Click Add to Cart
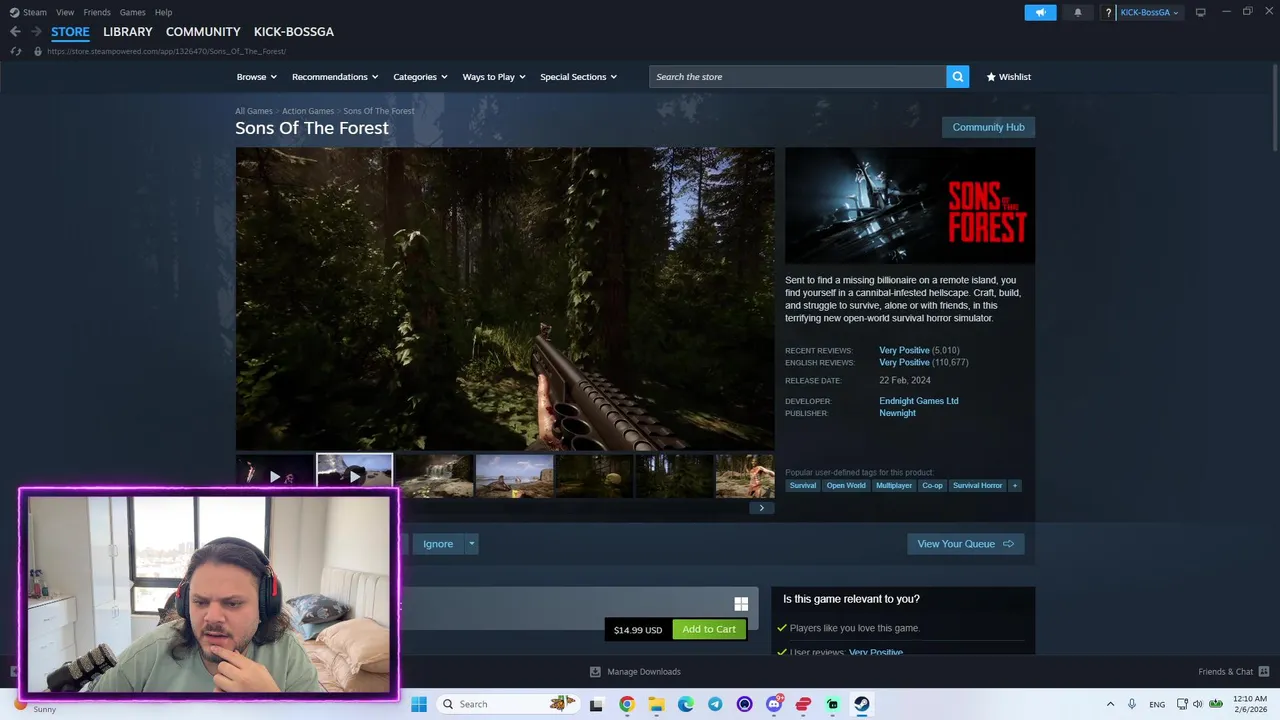 point(709,629)
